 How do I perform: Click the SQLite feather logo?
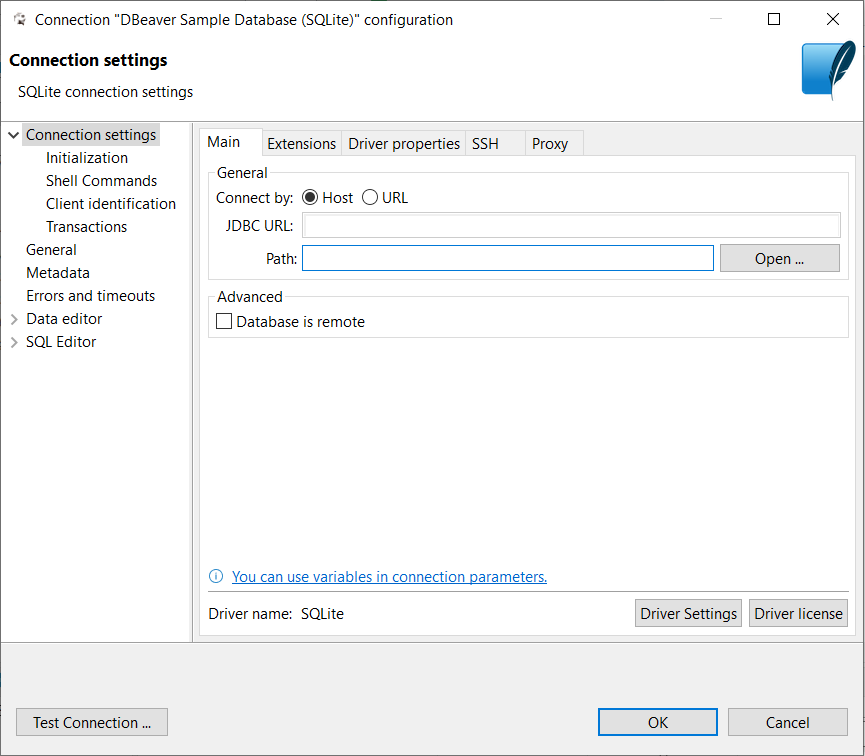pos(828,70)
